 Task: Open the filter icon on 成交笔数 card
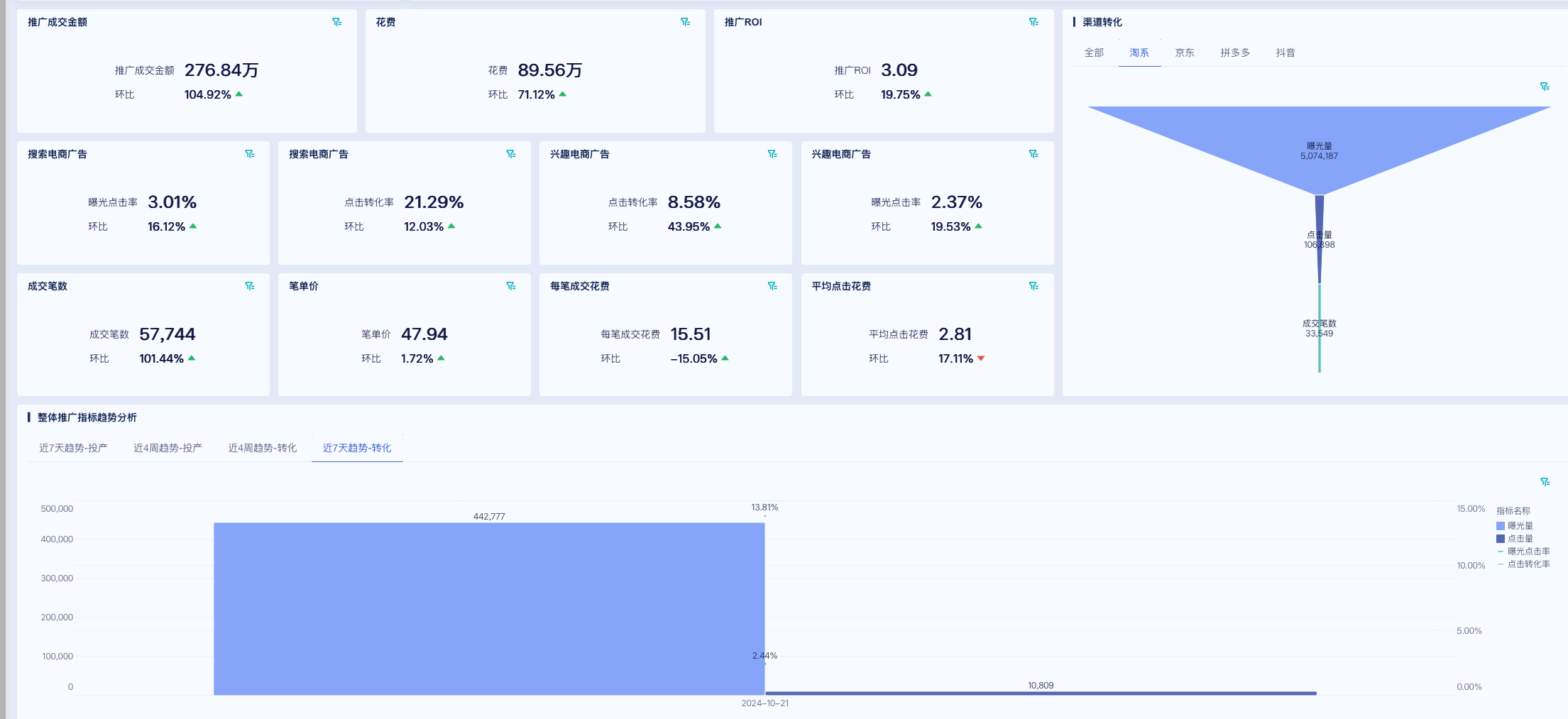[x=250, y=286]
